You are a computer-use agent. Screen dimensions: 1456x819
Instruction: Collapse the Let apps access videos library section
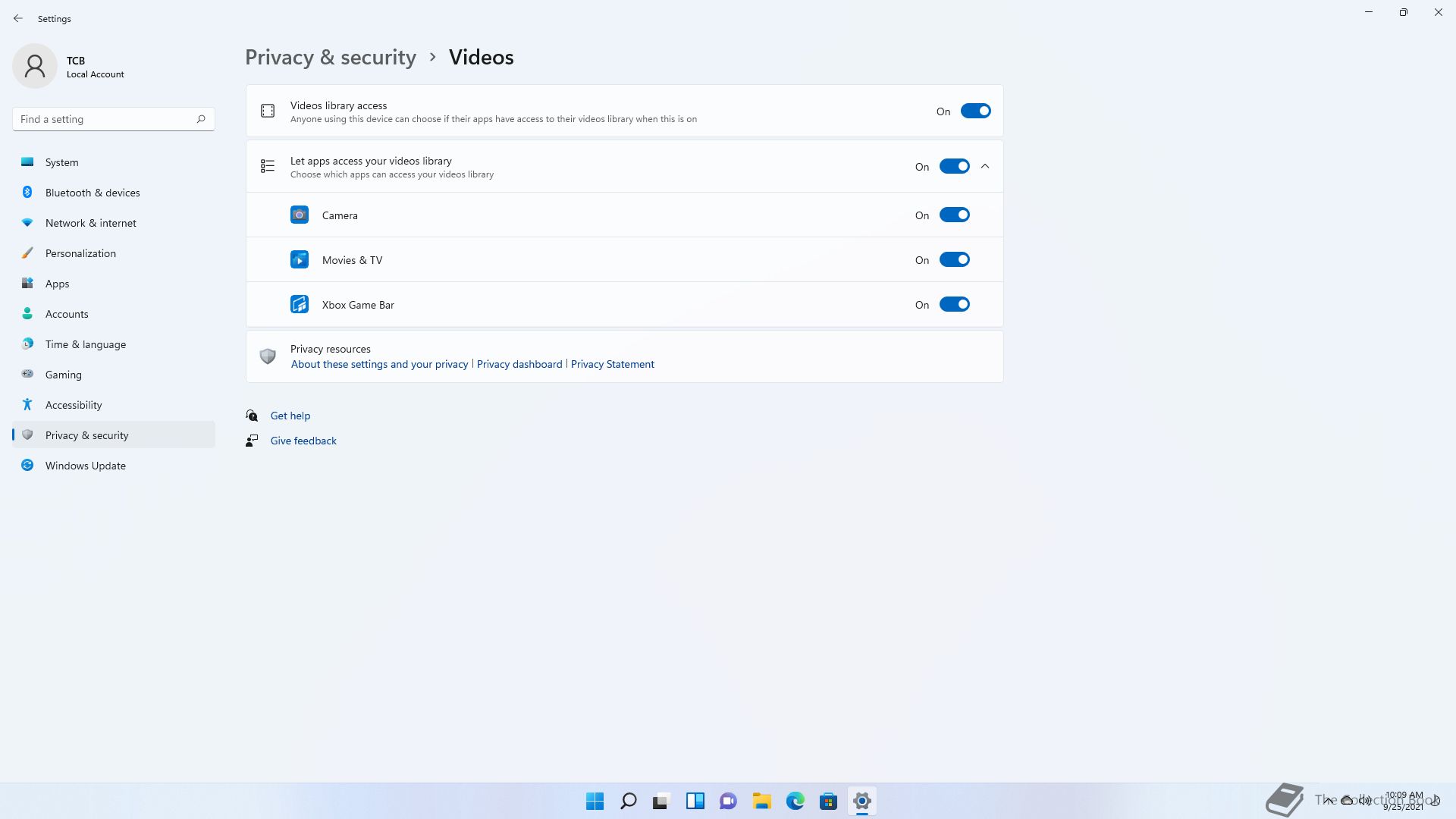(985, 167)
